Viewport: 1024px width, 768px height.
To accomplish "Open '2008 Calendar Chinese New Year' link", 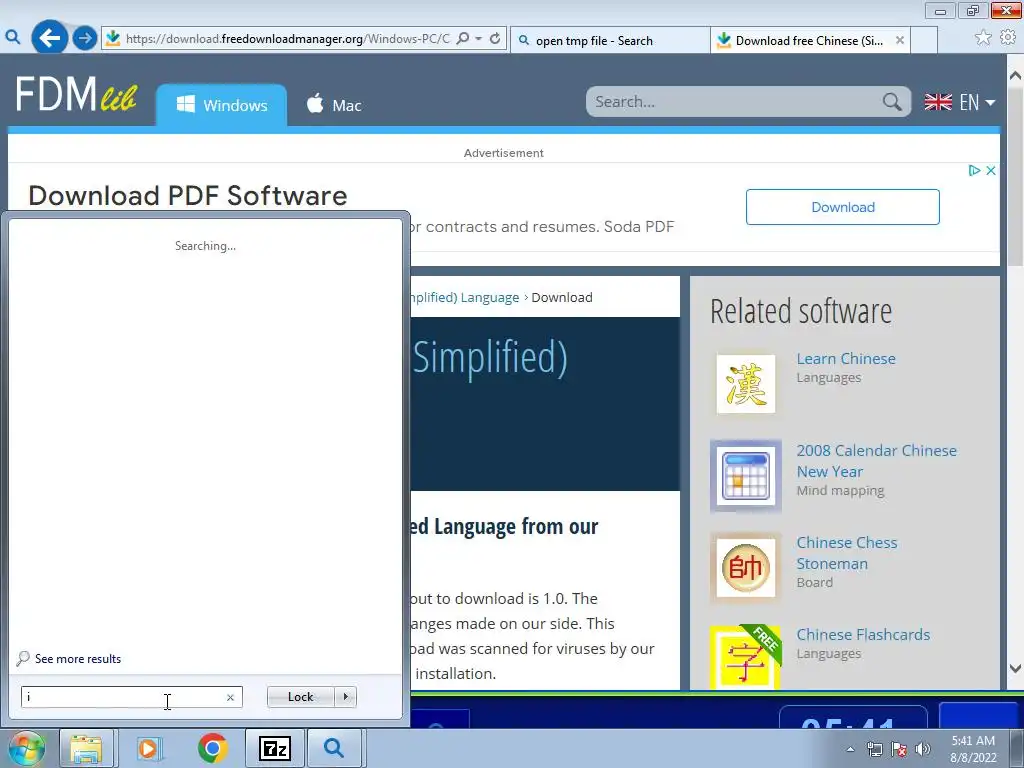I will (876, 461).
